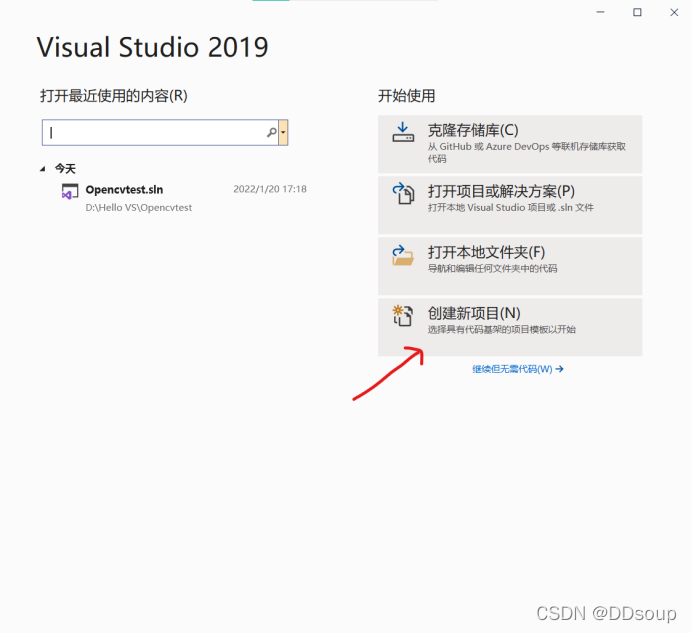Click the 导航和编辑任何文件夹中的代码 description
This screenshot has height=633, width=692.
[493, 268]
